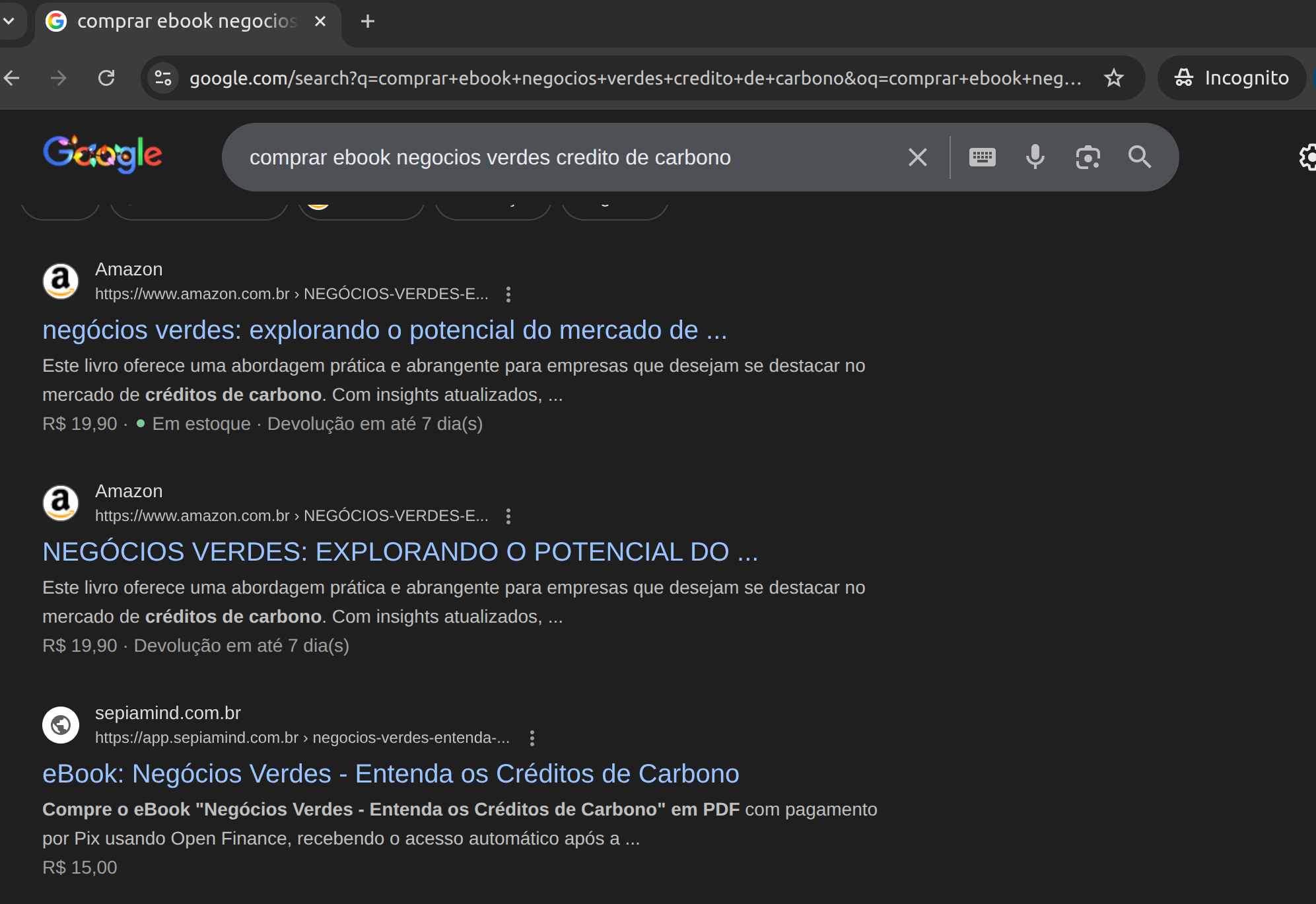The image size is (1316, 904).
Task: Open the eBook Créditos de Carbono result link
Action: click(x=391, y=773)
